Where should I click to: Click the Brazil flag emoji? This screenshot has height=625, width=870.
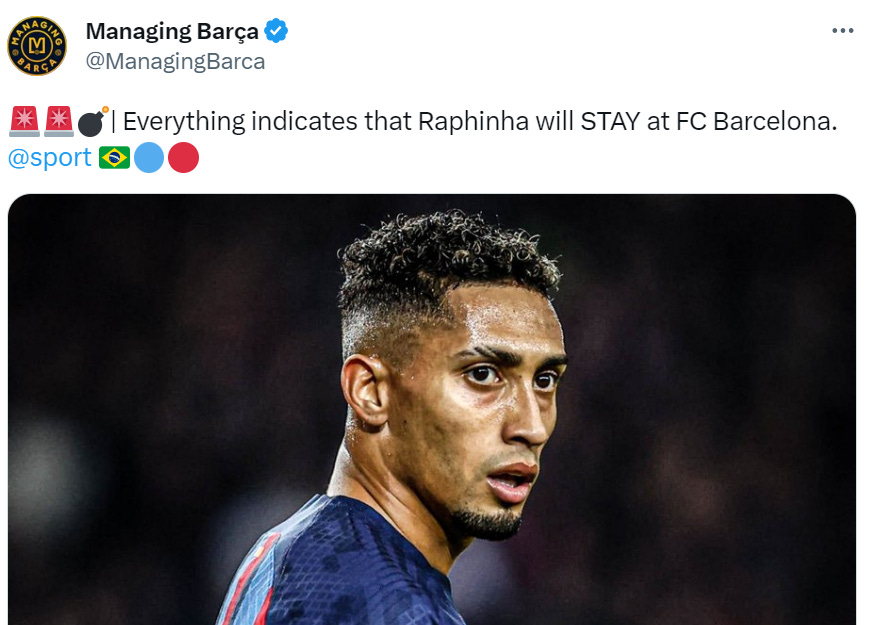114,158
